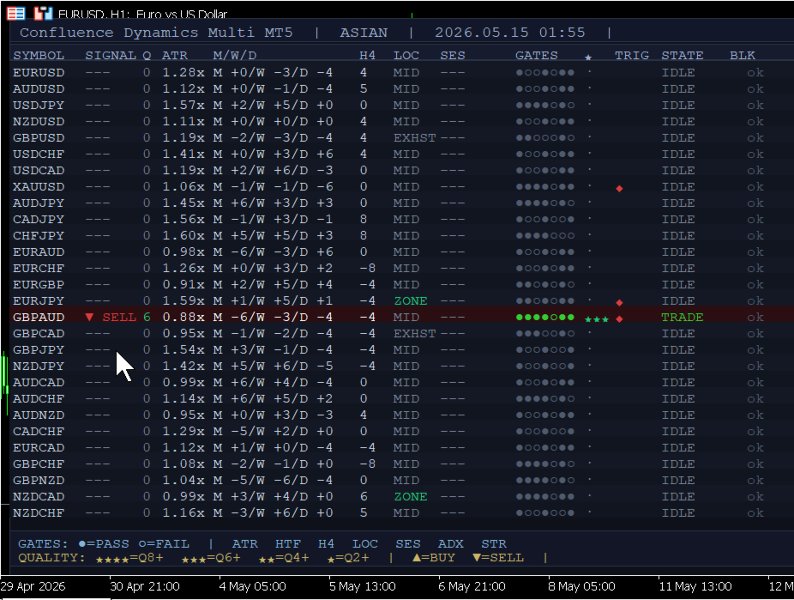Image resolution: width=794 pixels, height=600 pixels.
Task: Click the red trigger diamond in GBPAUD row
Action: (x=619, y=319)
